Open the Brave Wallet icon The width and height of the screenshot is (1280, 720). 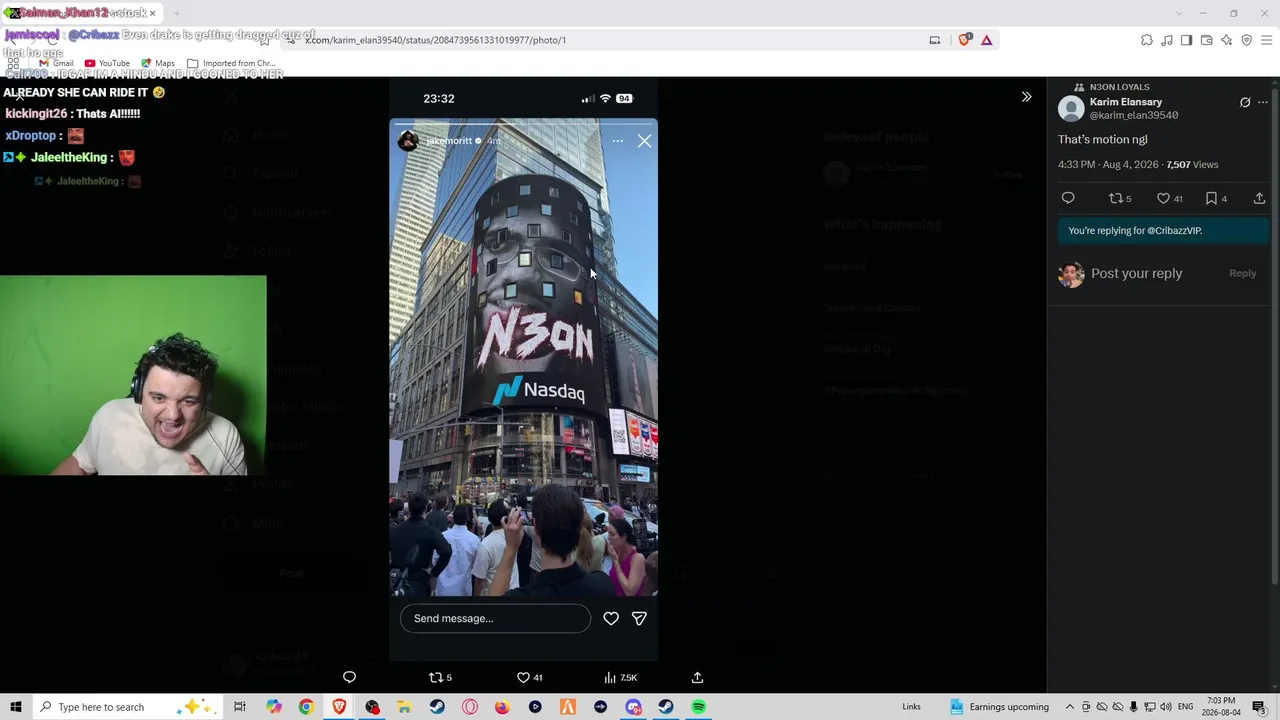click(1207, 40)
